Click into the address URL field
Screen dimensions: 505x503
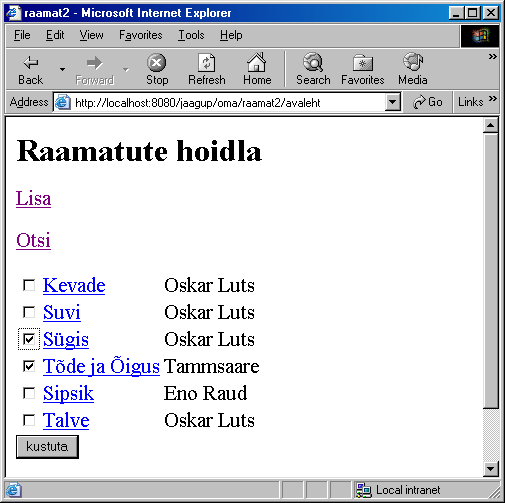click(x=230, y=103)
